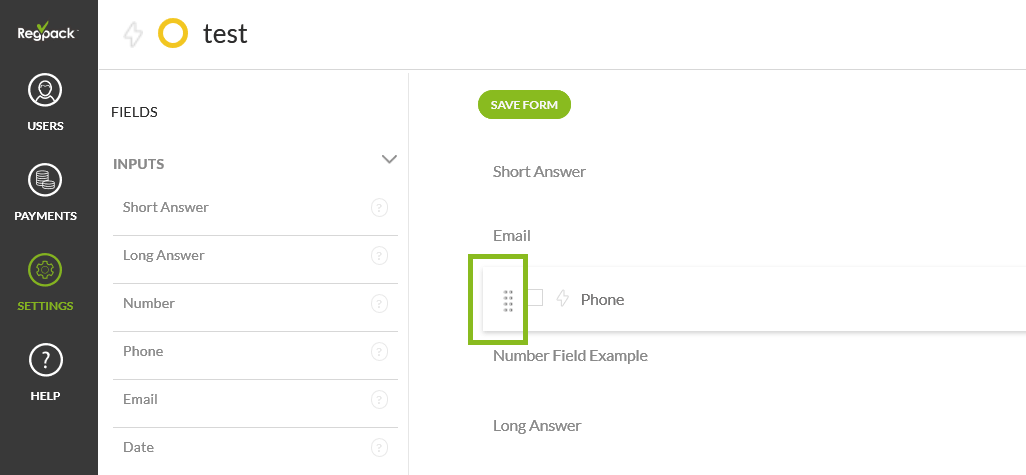Select Number in the inputs list
The image size is (1026, 475).
coord(149,303)
